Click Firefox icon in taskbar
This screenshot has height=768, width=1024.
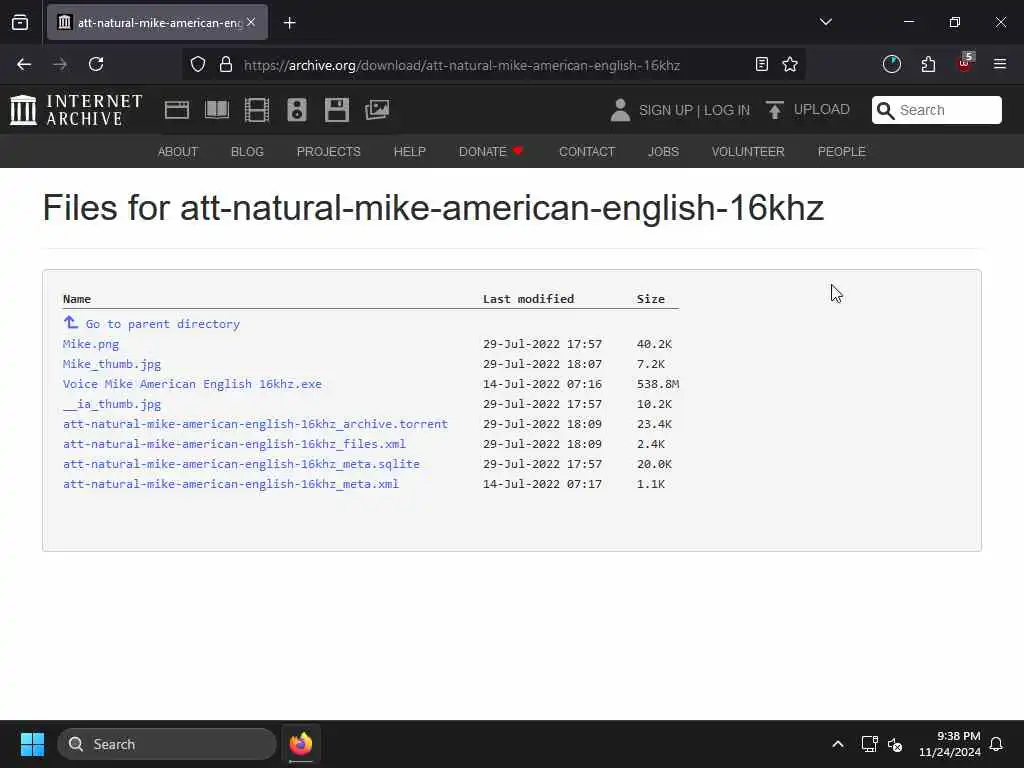click(x=300, y=744)
